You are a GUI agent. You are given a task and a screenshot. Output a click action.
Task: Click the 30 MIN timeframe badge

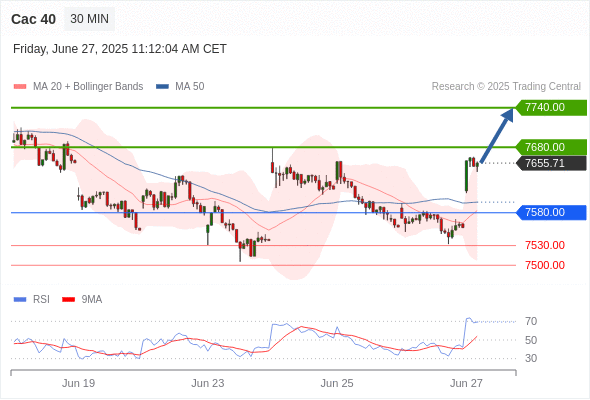tap(90, 19)
